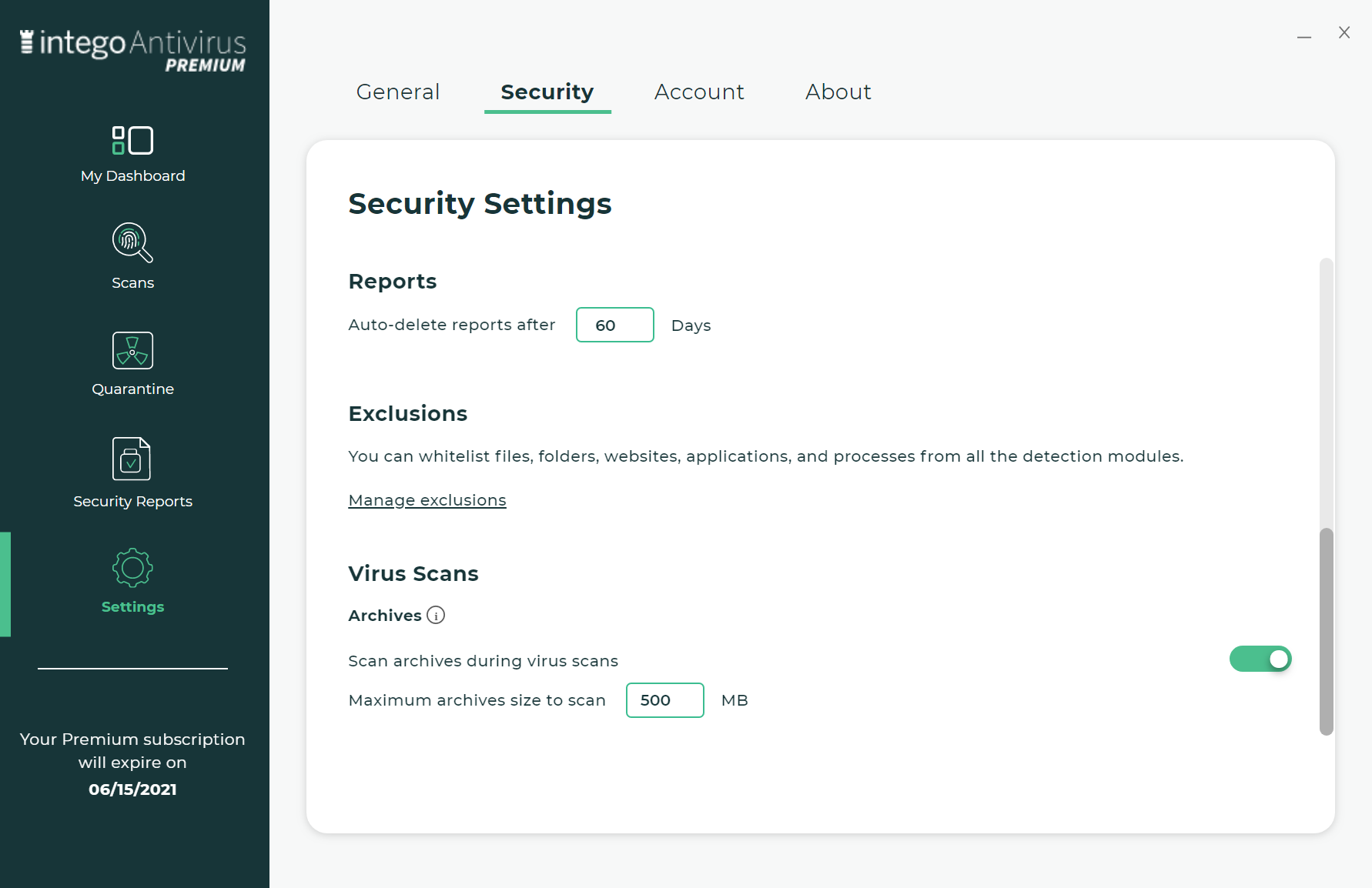Click the Scans fingerprint magnifier icon
Image resolution: width=1372 pixels, height=888 pixels.
point(132,242)
